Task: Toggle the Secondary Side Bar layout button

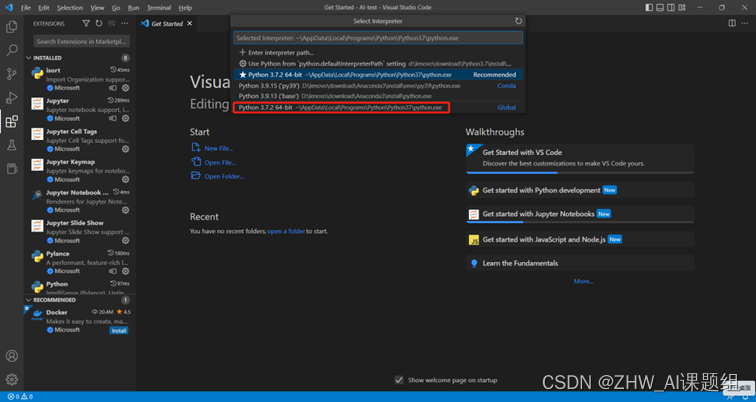Action: tap(671, 7)
